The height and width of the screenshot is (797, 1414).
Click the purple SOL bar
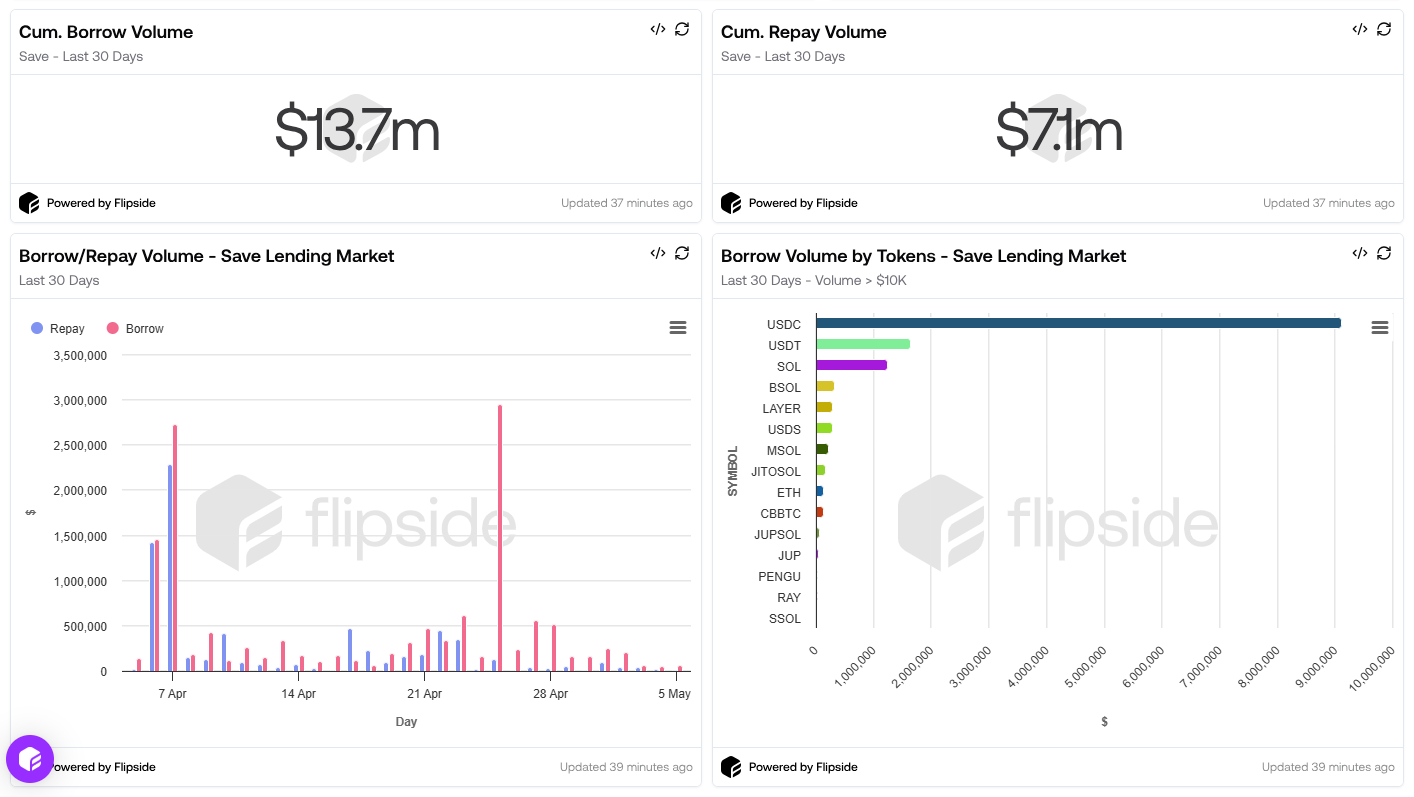tap(851, 365)
